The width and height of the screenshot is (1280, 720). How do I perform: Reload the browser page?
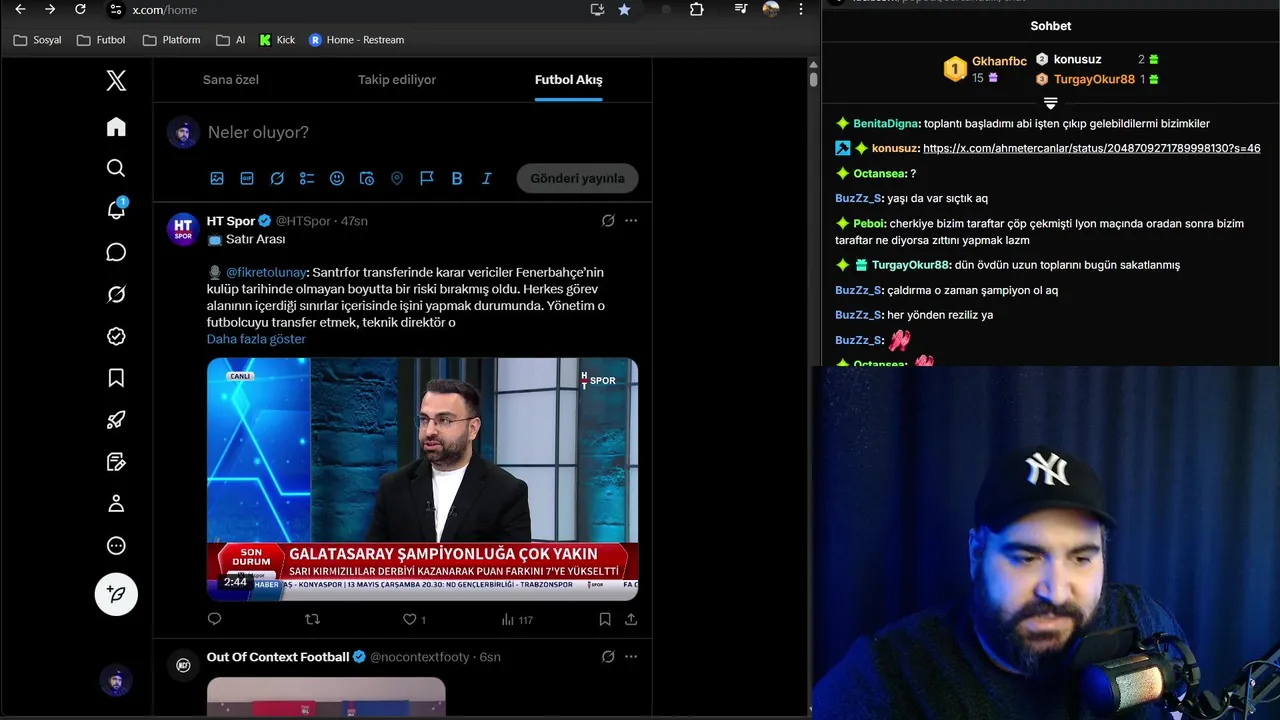coord(80,9)
